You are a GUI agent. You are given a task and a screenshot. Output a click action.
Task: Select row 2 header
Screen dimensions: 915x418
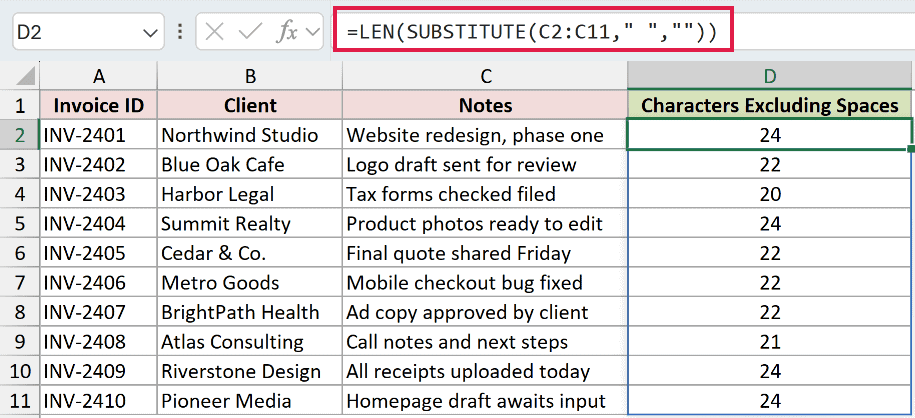coord(20,135)
